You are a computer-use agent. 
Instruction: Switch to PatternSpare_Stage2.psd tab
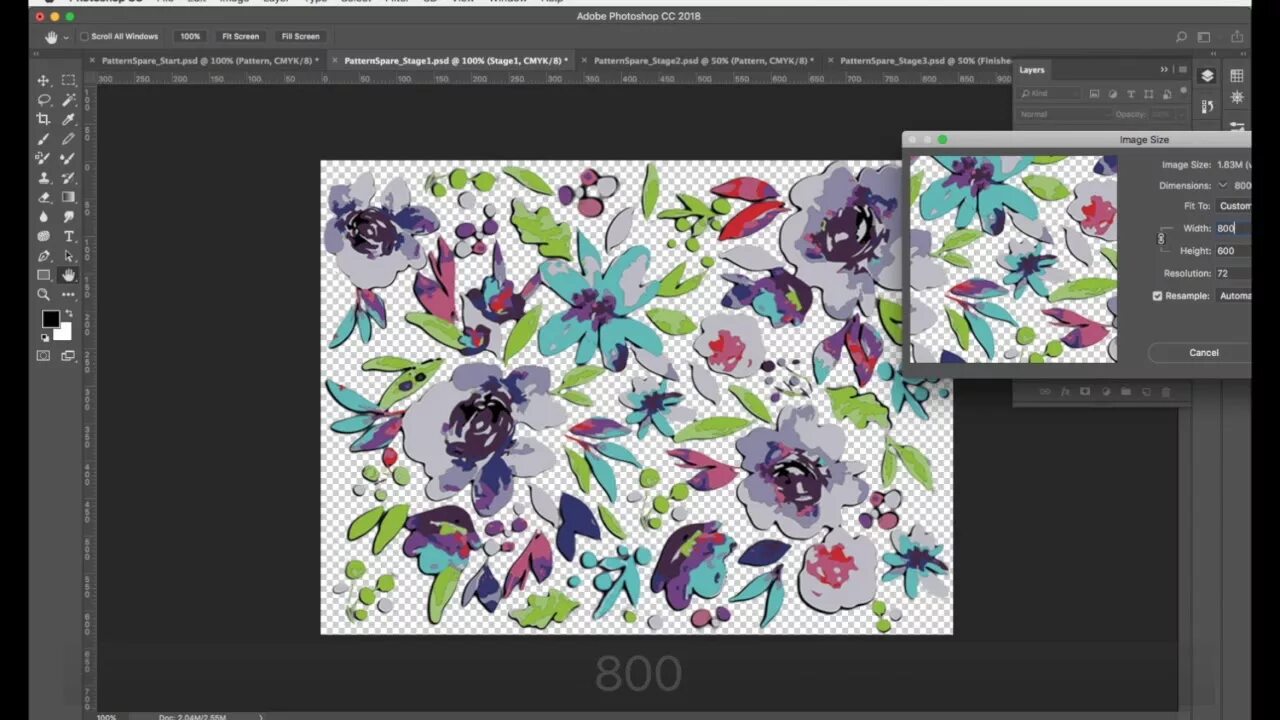pyautogui.click(x=700, y=61)
